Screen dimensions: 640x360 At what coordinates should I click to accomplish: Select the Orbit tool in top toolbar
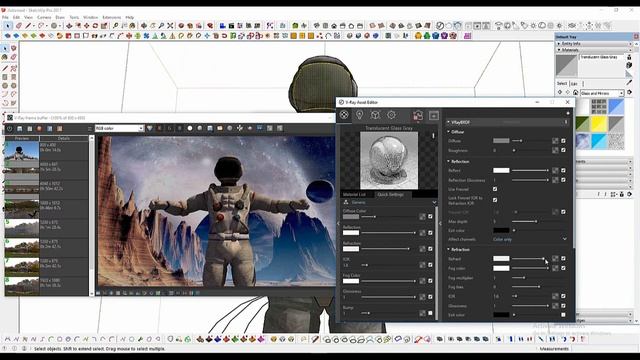144,26
